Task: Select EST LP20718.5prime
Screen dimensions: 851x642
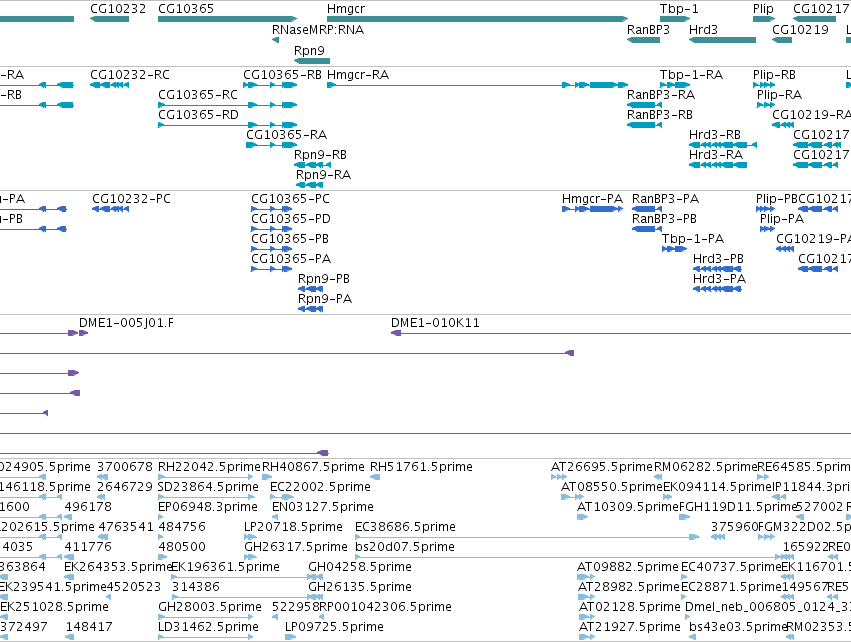Action: coord(293,527)
